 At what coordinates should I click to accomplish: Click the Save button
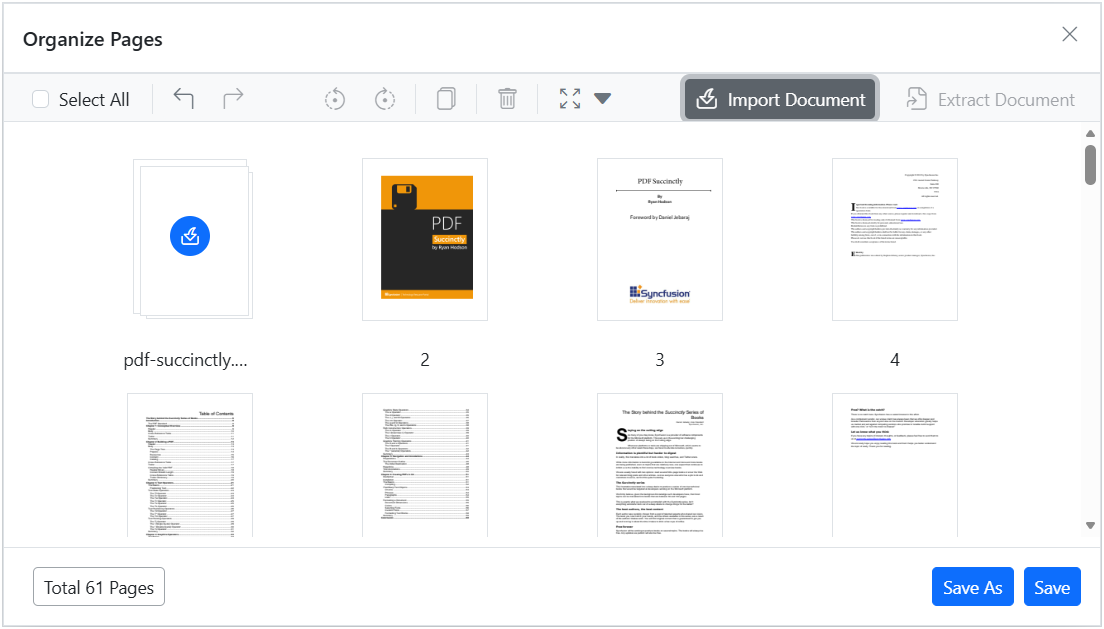tap(1052, 587)
